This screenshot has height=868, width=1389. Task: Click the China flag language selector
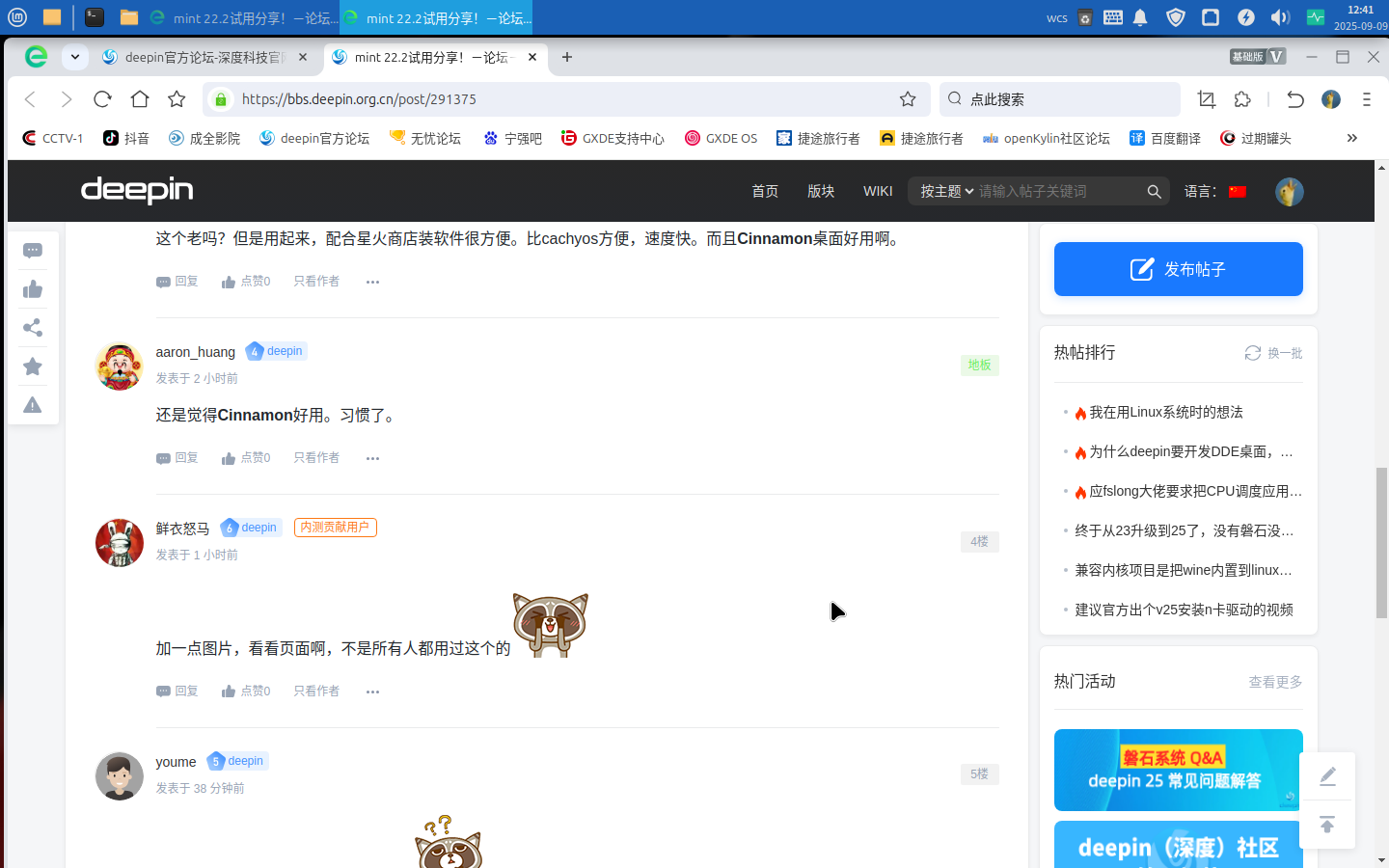(1238, 192)
